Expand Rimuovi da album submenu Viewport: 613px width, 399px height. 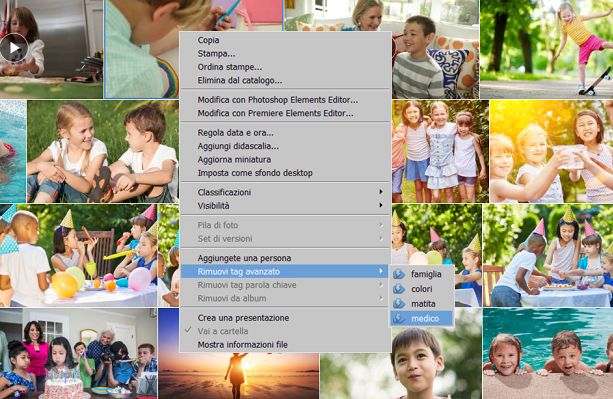pos(285,298)
